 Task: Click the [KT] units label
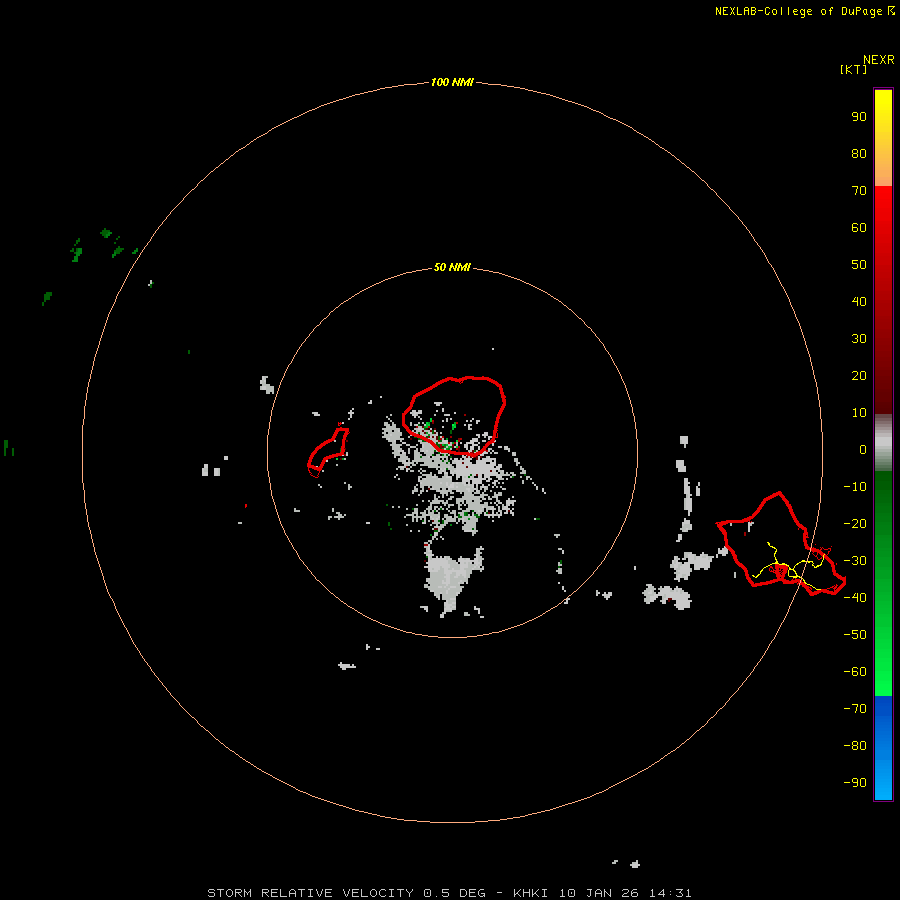coord(853,69)
